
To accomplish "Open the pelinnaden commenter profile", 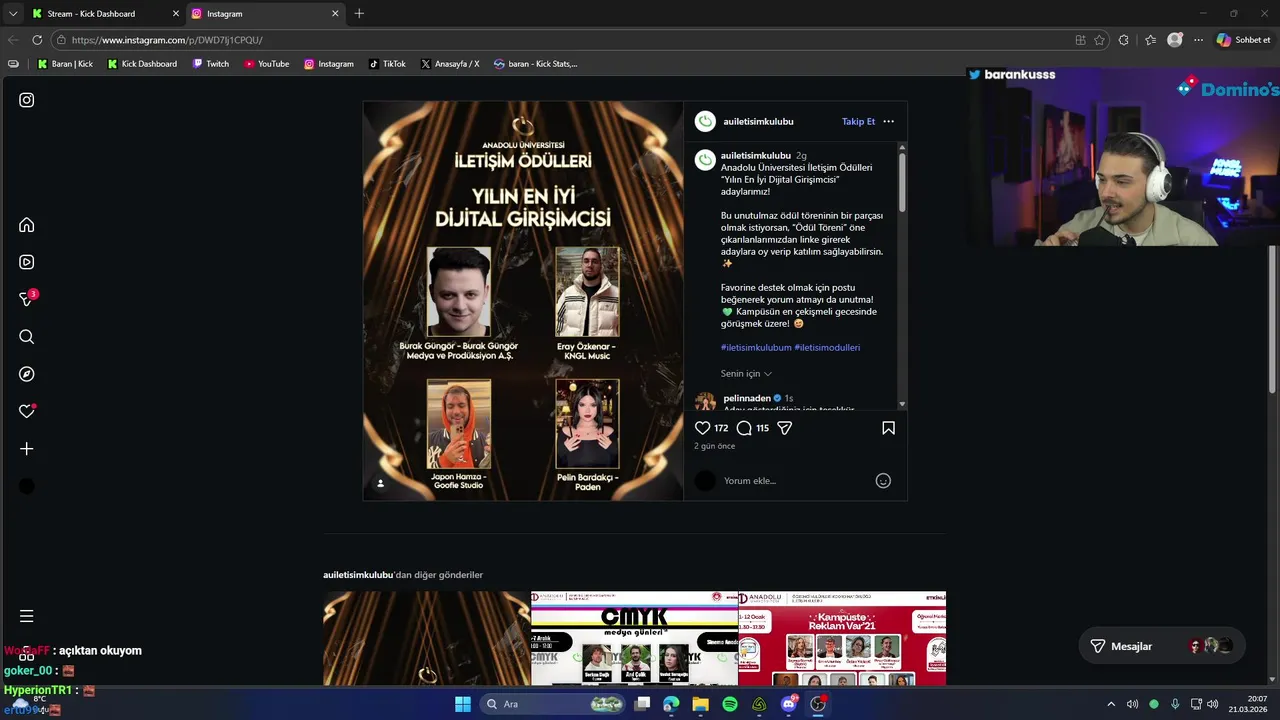I will coord(747,398).
